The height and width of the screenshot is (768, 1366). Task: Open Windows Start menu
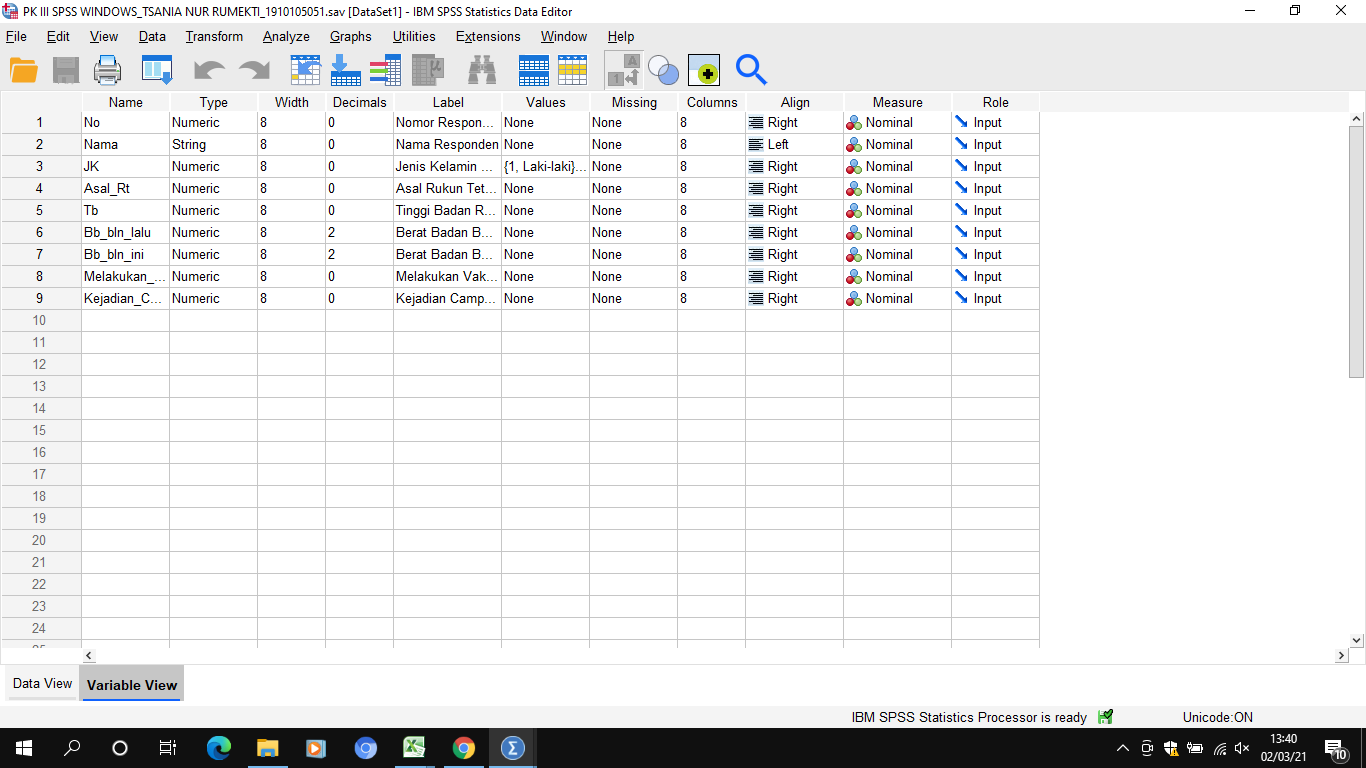coord(23,748)
